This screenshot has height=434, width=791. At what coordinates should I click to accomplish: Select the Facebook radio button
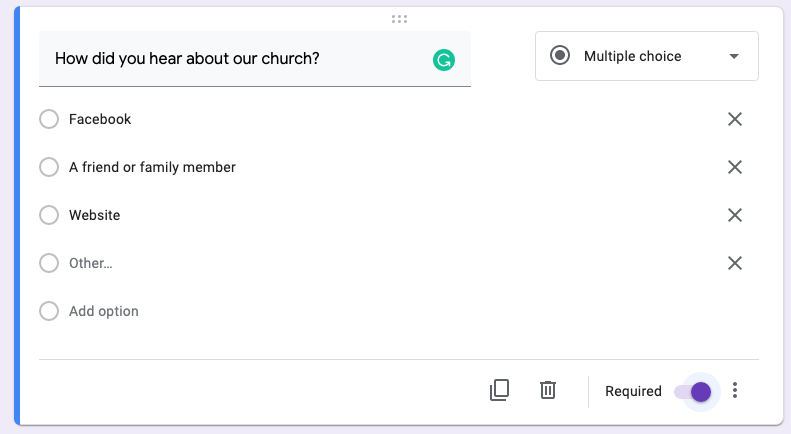click(x=49, y=119)
